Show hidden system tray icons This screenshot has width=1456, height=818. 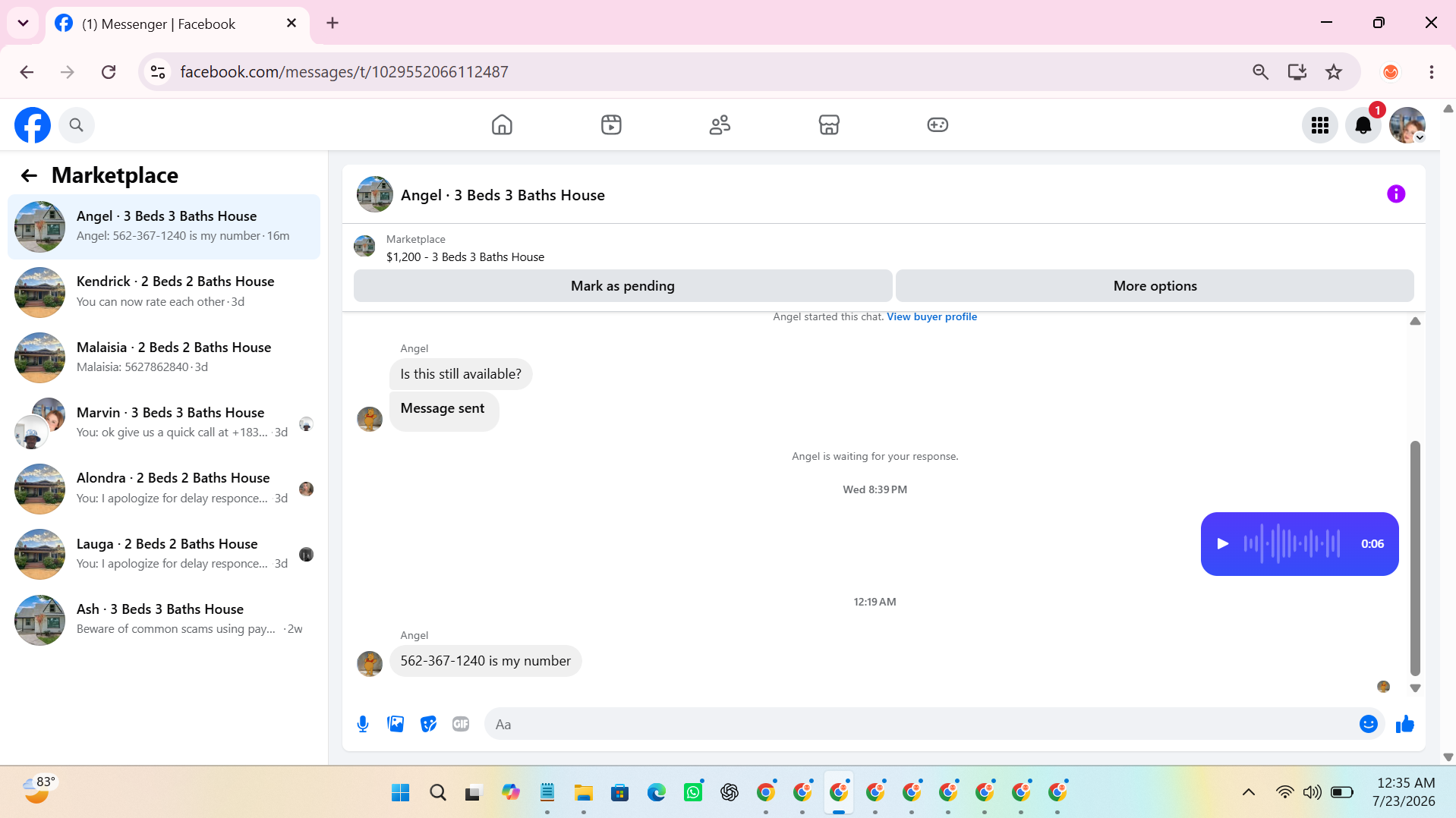pyautogui.click(x=1248, y=793)
